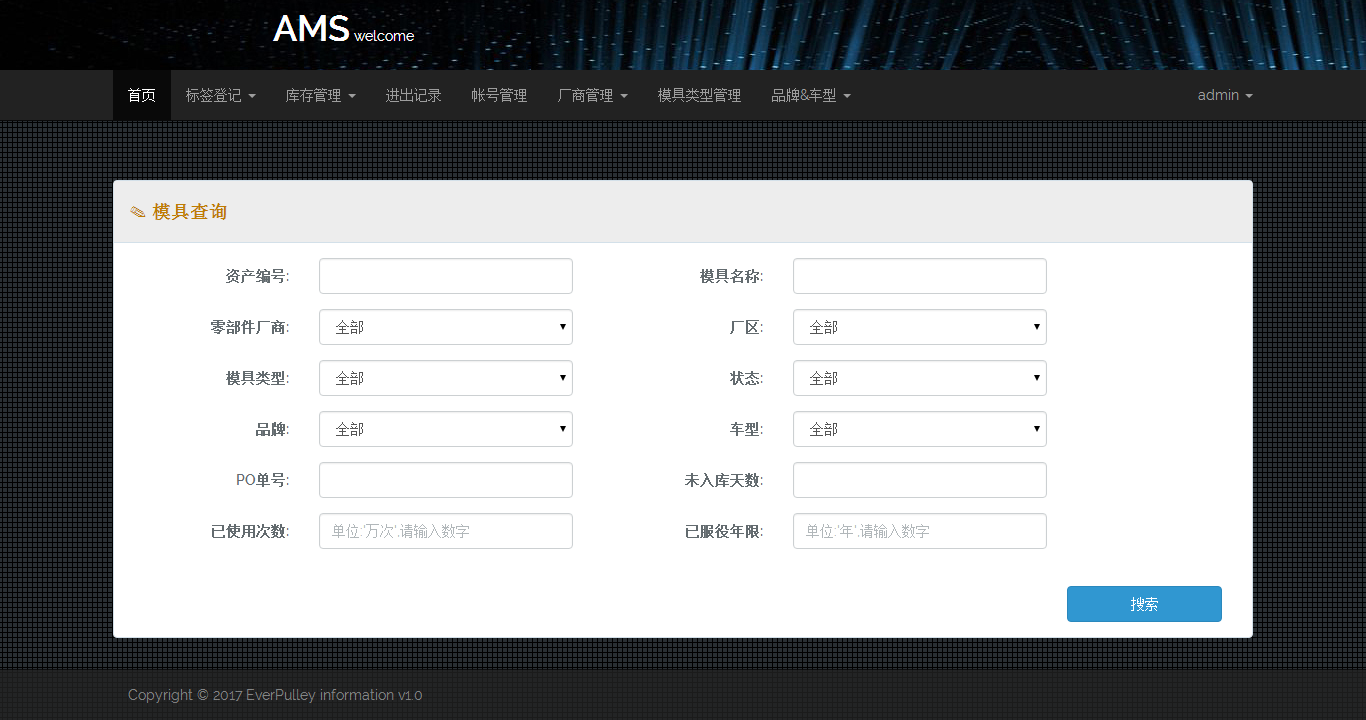Click the 已使用次数 number field

(x=445, y=531)
